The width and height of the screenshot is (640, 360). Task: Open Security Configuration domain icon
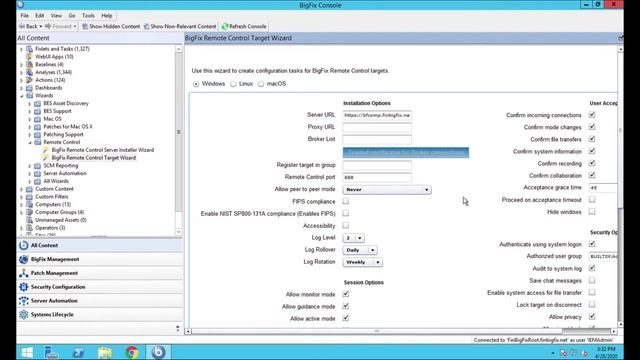click(24, 287)
